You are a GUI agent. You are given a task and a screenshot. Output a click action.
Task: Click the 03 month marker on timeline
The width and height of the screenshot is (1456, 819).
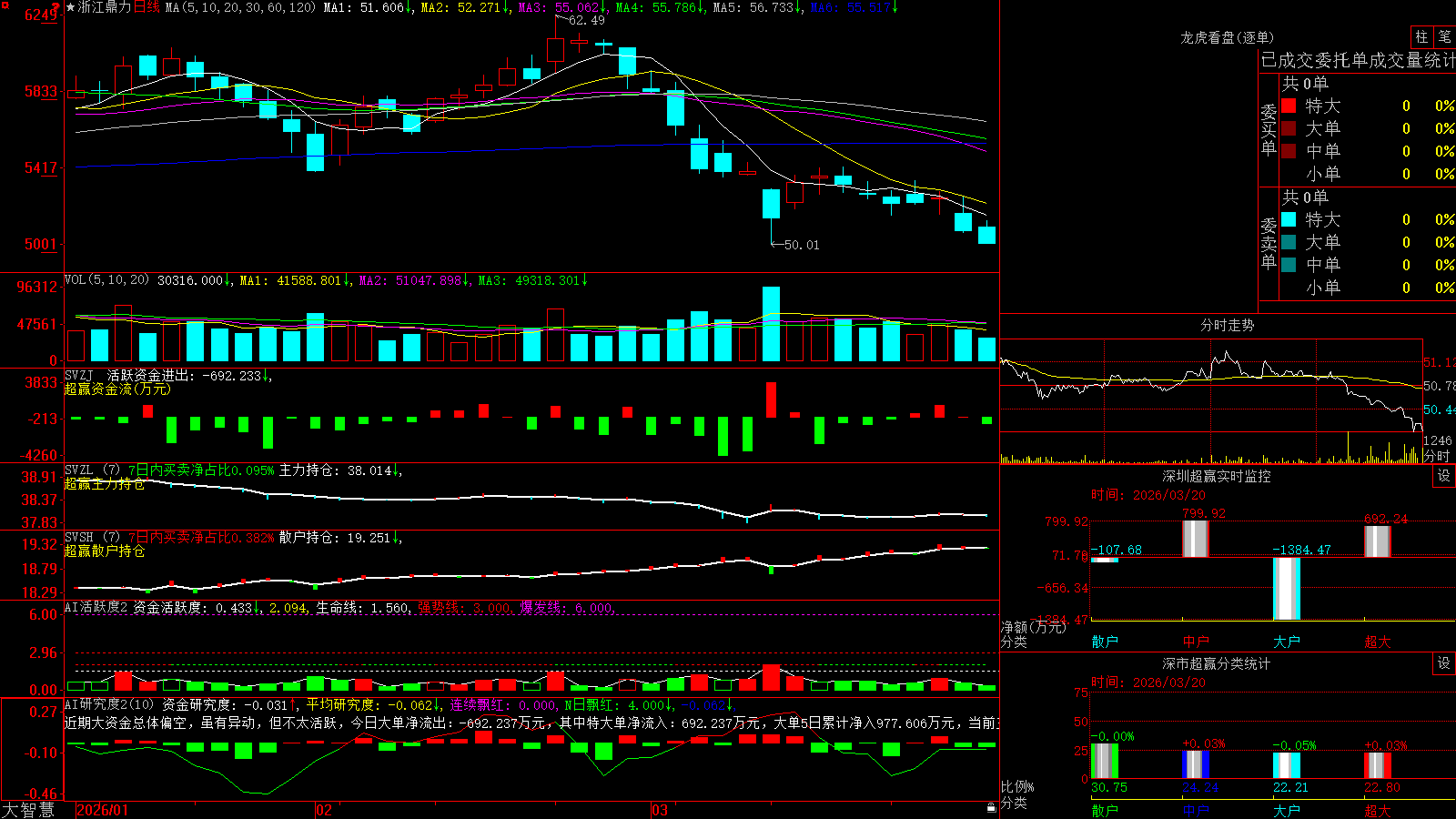click(x=660, y=810)
